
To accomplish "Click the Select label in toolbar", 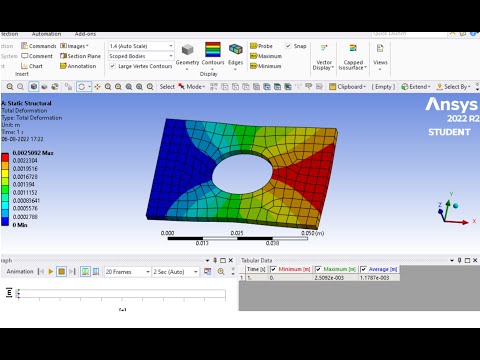I will (167, 87).
